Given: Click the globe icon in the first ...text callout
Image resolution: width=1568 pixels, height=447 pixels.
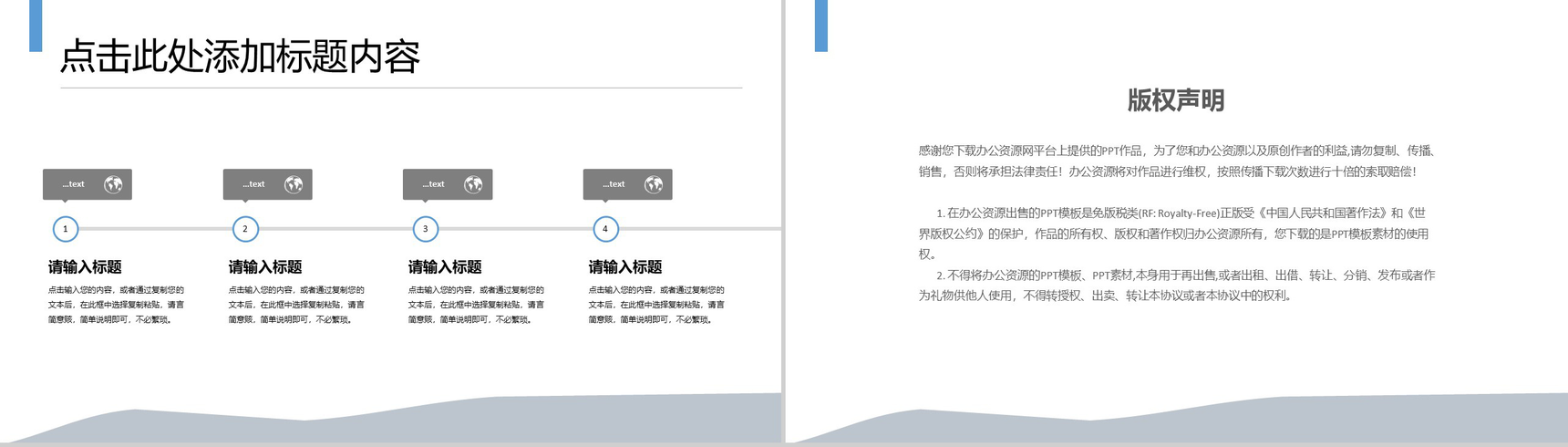Looking at the screenshot, I should (113, 184).
